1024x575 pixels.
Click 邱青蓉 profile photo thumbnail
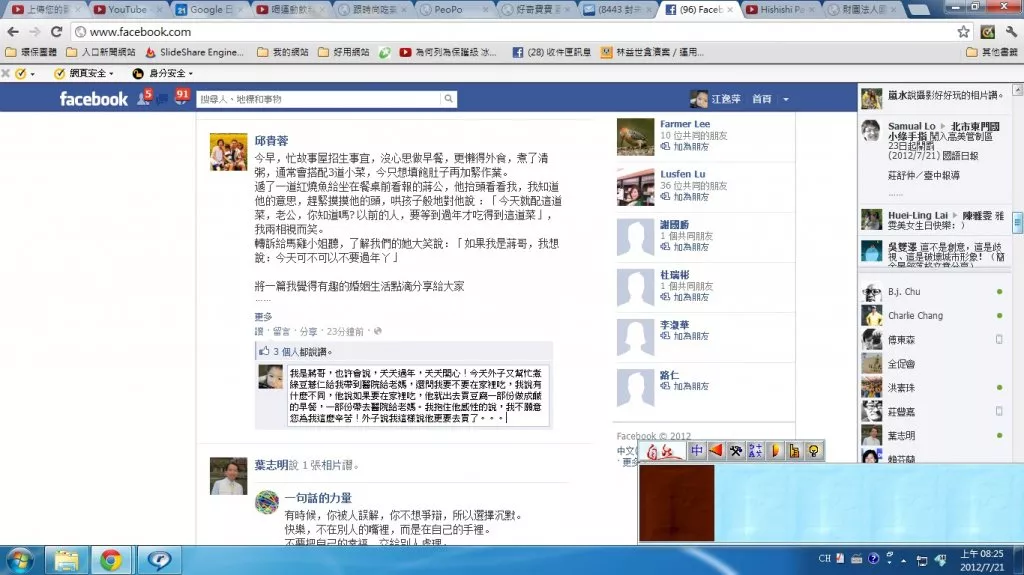tap(229, 152)
